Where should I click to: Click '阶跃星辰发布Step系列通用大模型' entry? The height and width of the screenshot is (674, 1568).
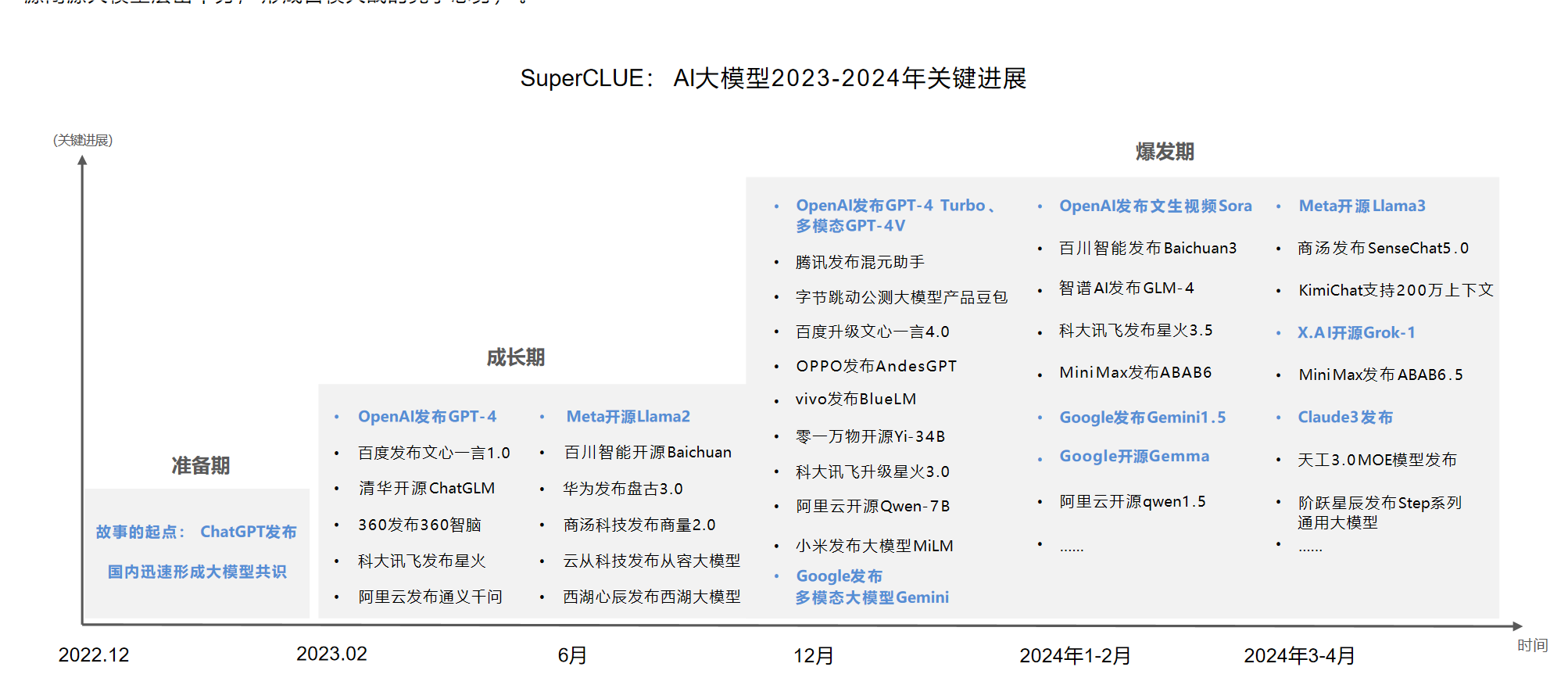pos(1380,512)
